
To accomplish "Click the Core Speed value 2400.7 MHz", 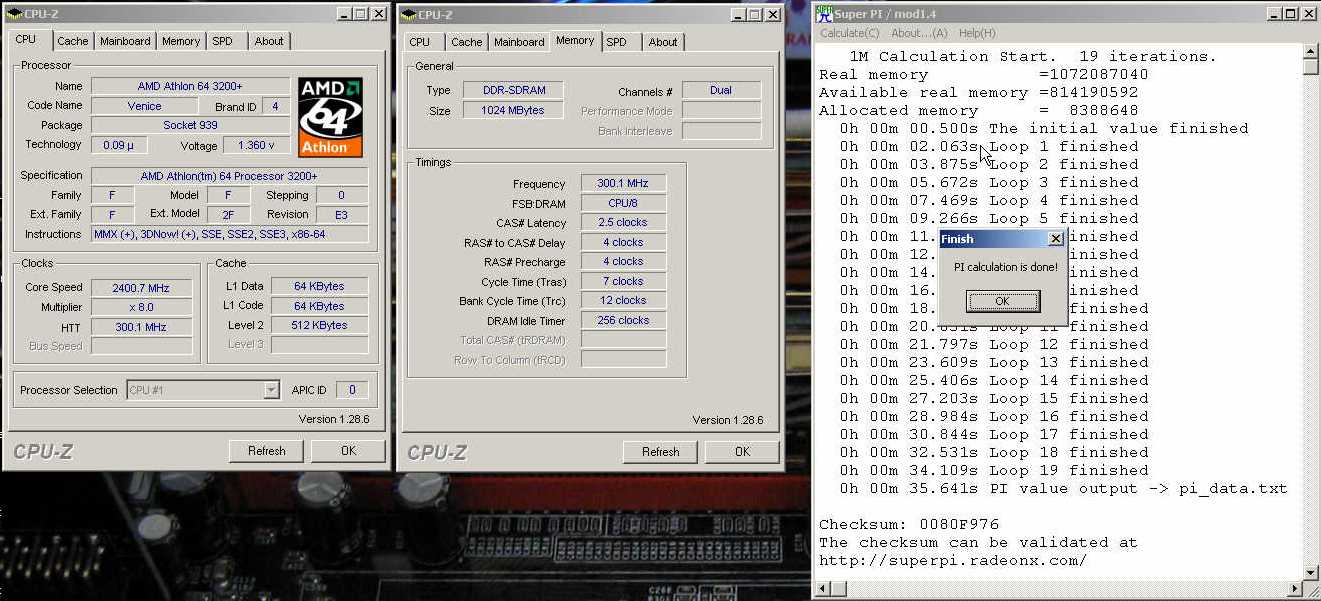I will coord(141,288).
